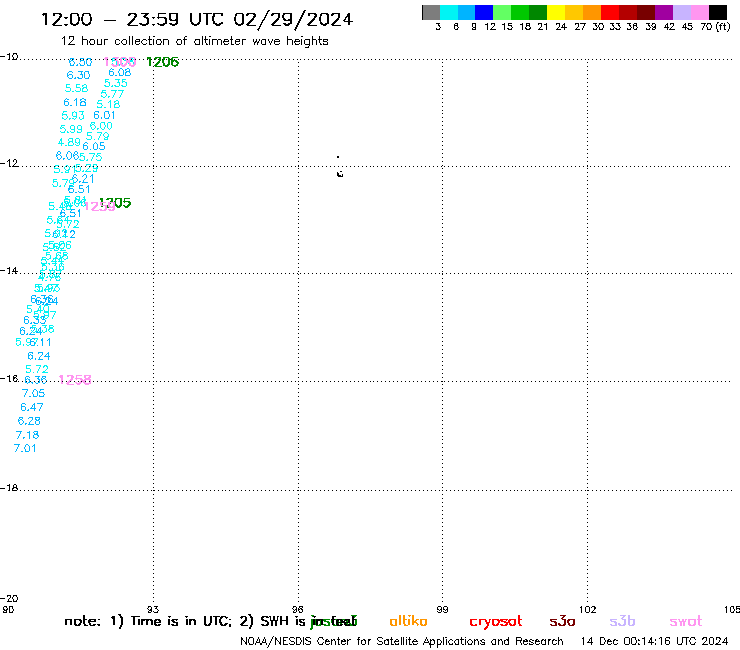This screenshot has width=740, height=650.
Task: Click the wave height value '6.21'
Action: 83,179
